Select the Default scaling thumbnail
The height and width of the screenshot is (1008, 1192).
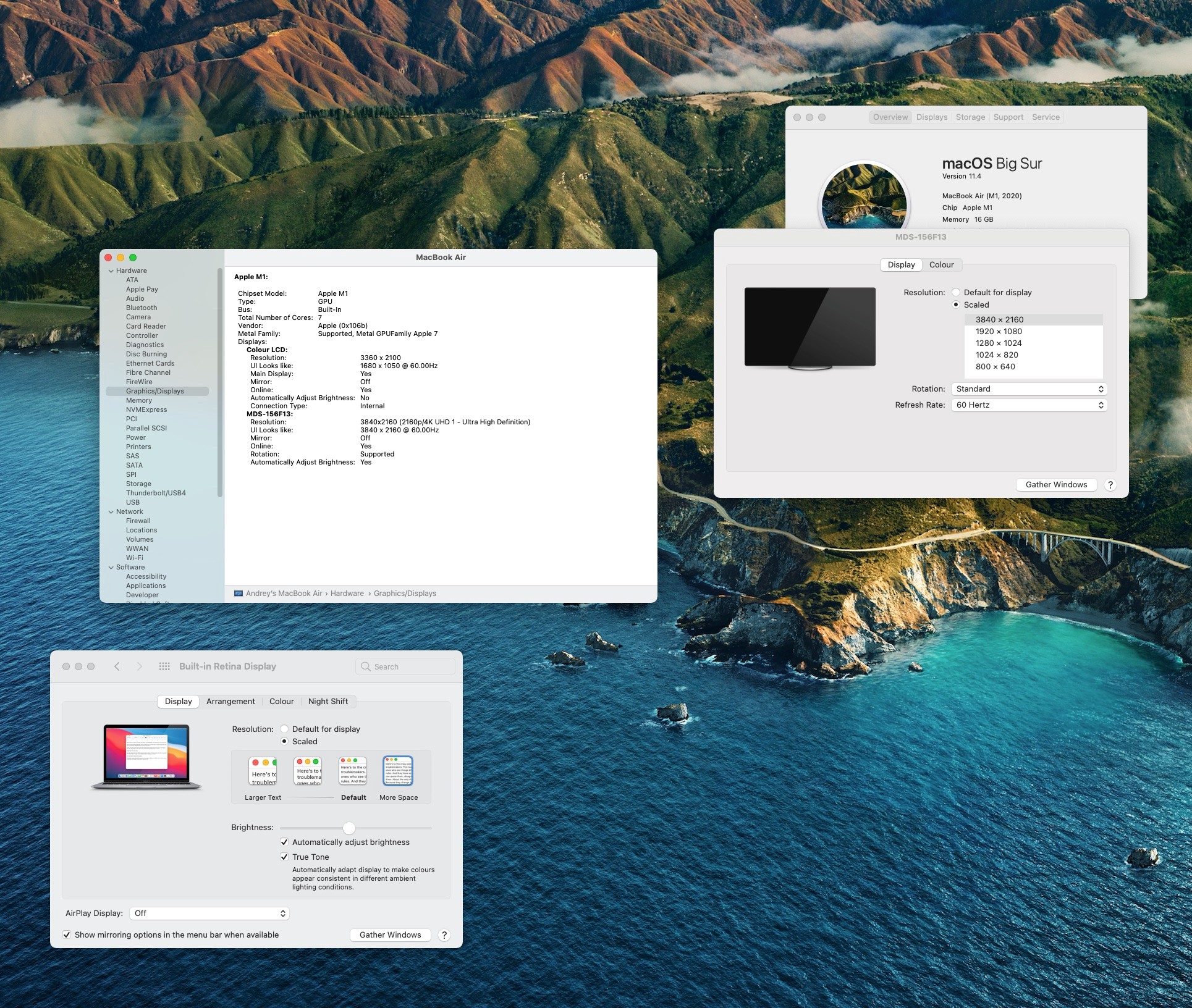(x=353, y=771)
